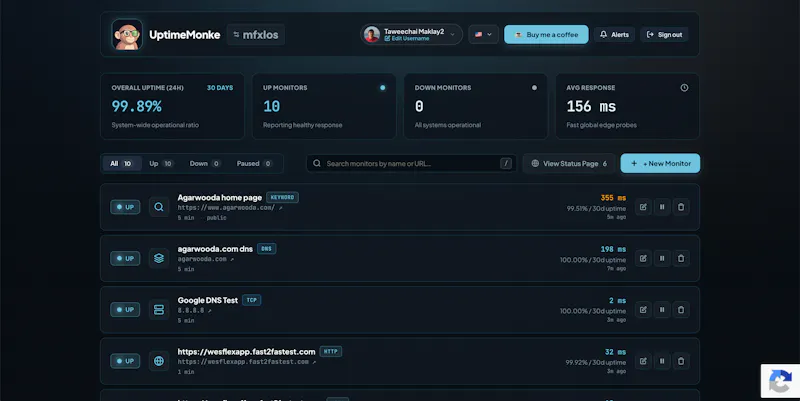This screenshot has width=800, height=401.
Task: Delete the Agarwooda home page monitor
Action: tap(681, 207)
